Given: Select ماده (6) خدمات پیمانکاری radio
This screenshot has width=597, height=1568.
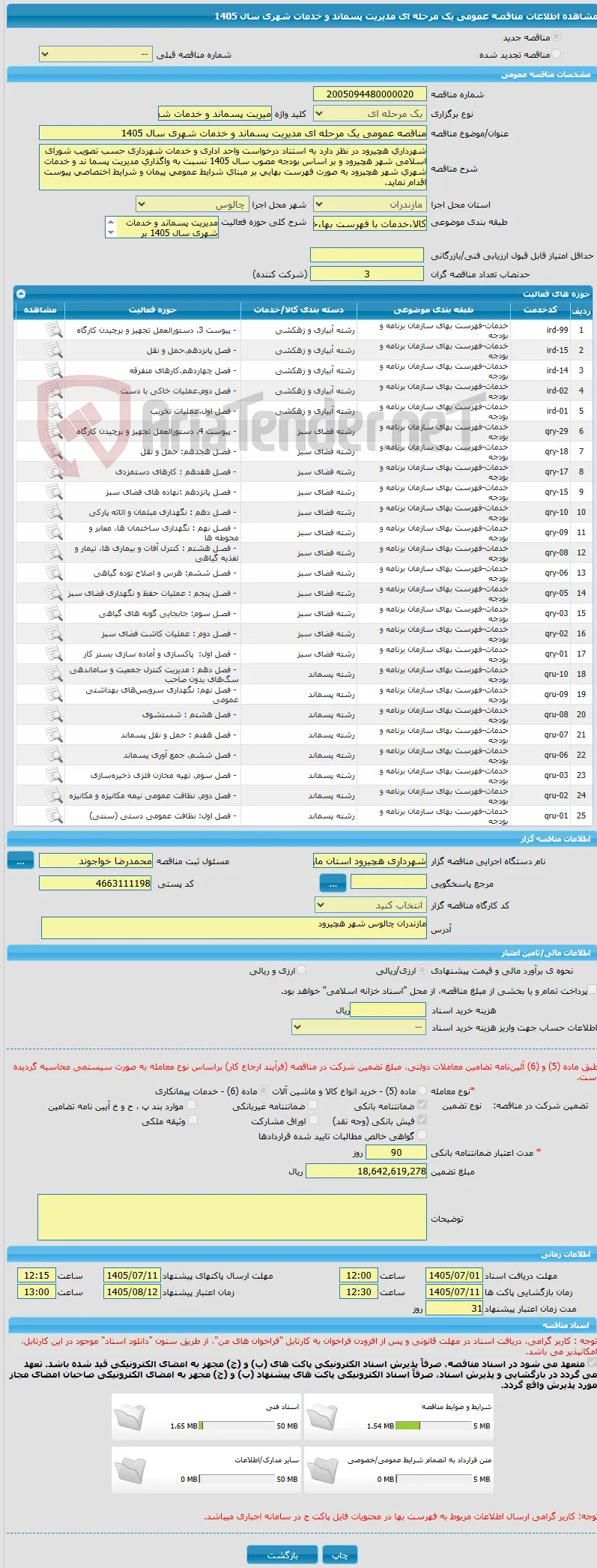Looking at the screenshot, I should tap(264, 1091).
